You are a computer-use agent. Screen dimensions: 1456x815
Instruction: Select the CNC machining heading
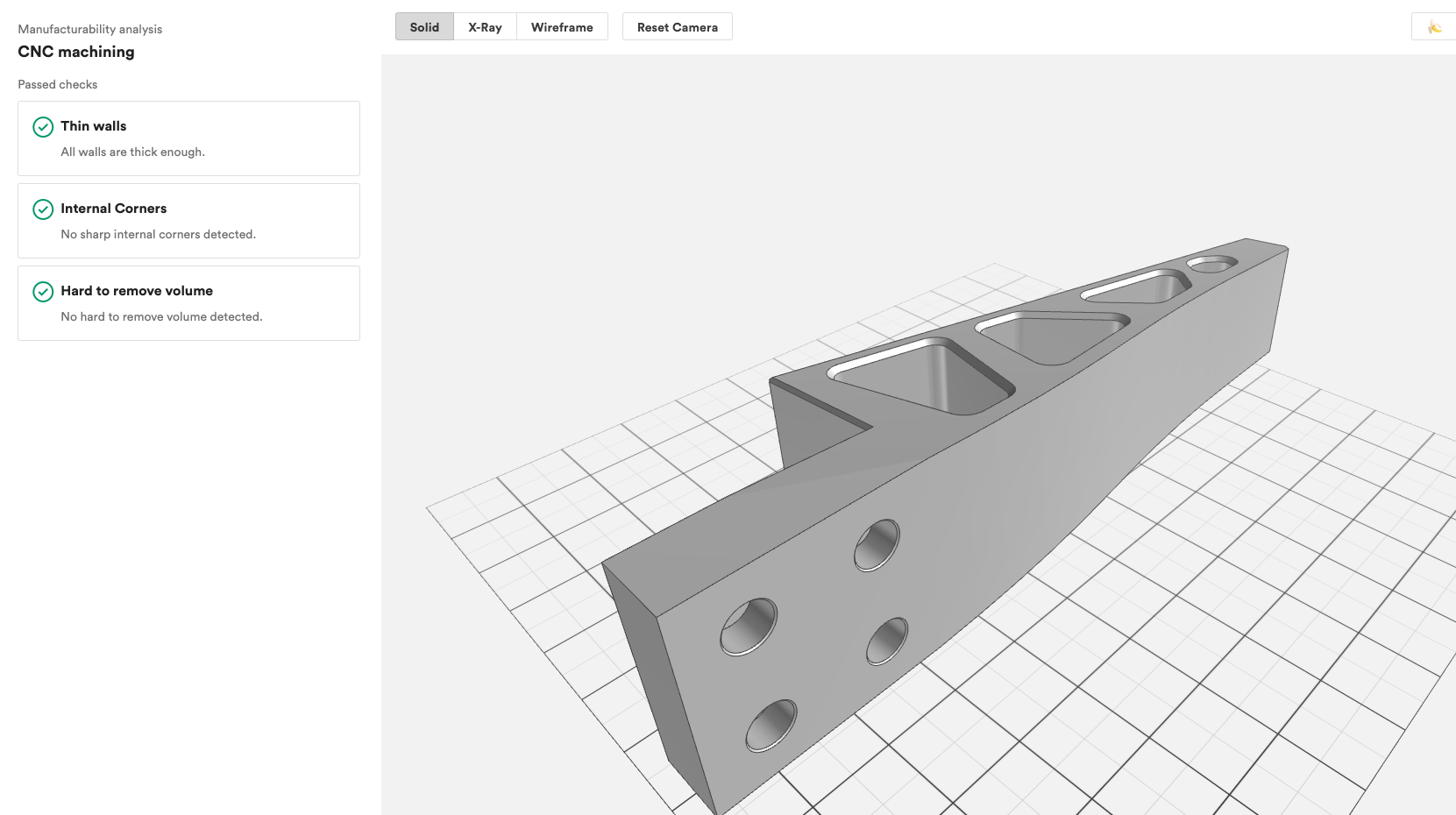pyautogui.click(x=76, y=52)
